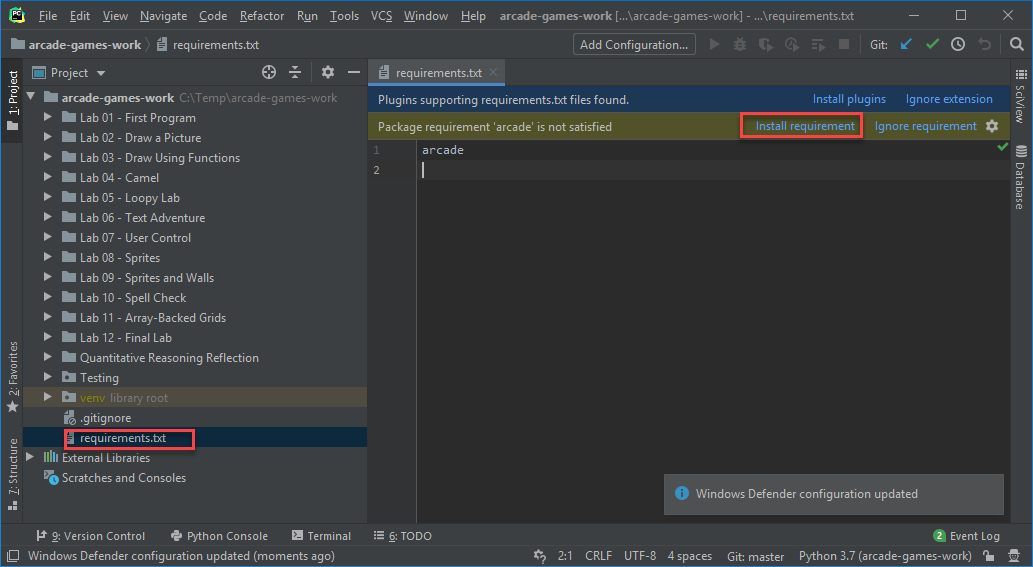Select Quantitative Reasoning Reflection folder
The image size is (1033, 567).
(x=169, y=358)
